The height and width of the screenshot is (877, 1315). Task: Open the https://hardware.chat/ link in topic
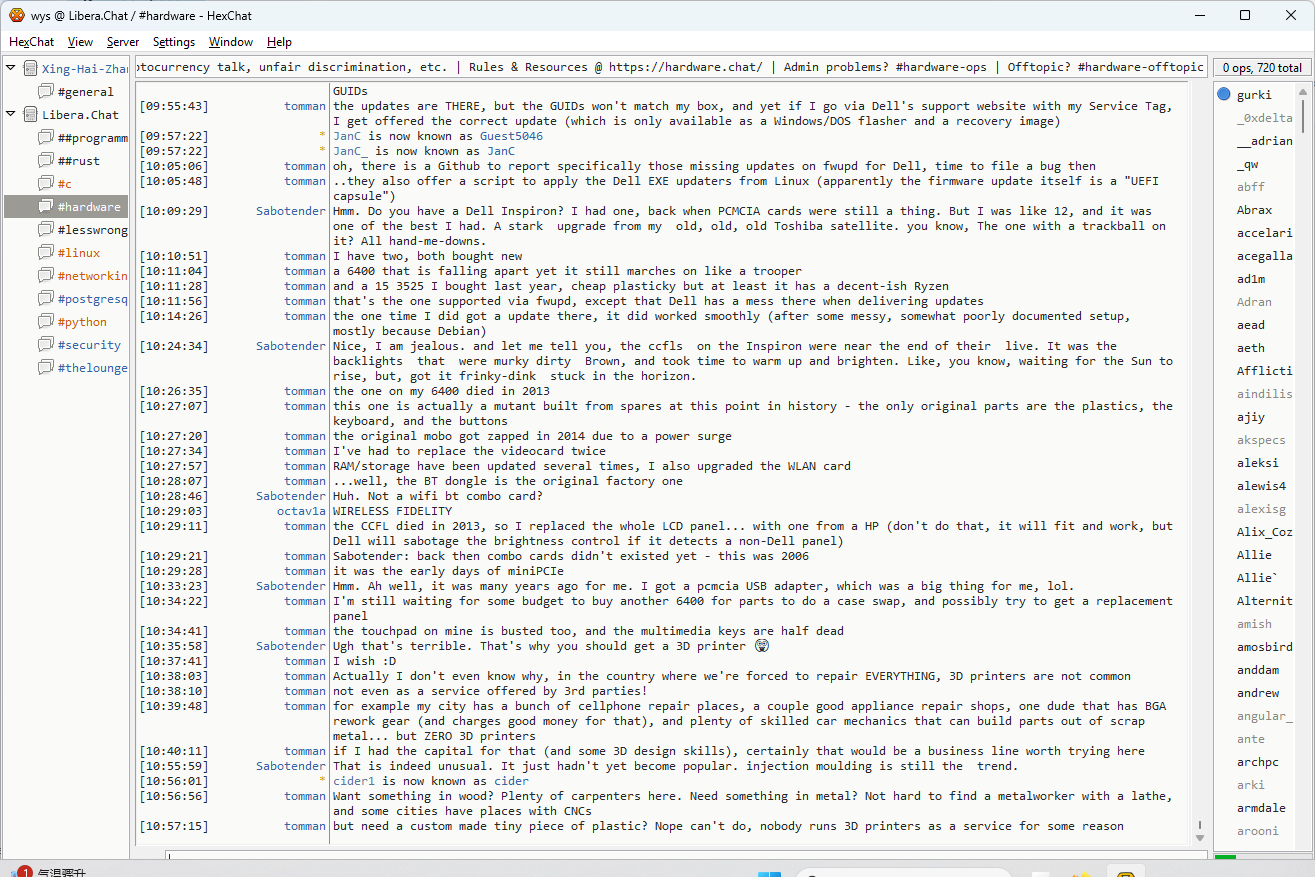point(685,67)
